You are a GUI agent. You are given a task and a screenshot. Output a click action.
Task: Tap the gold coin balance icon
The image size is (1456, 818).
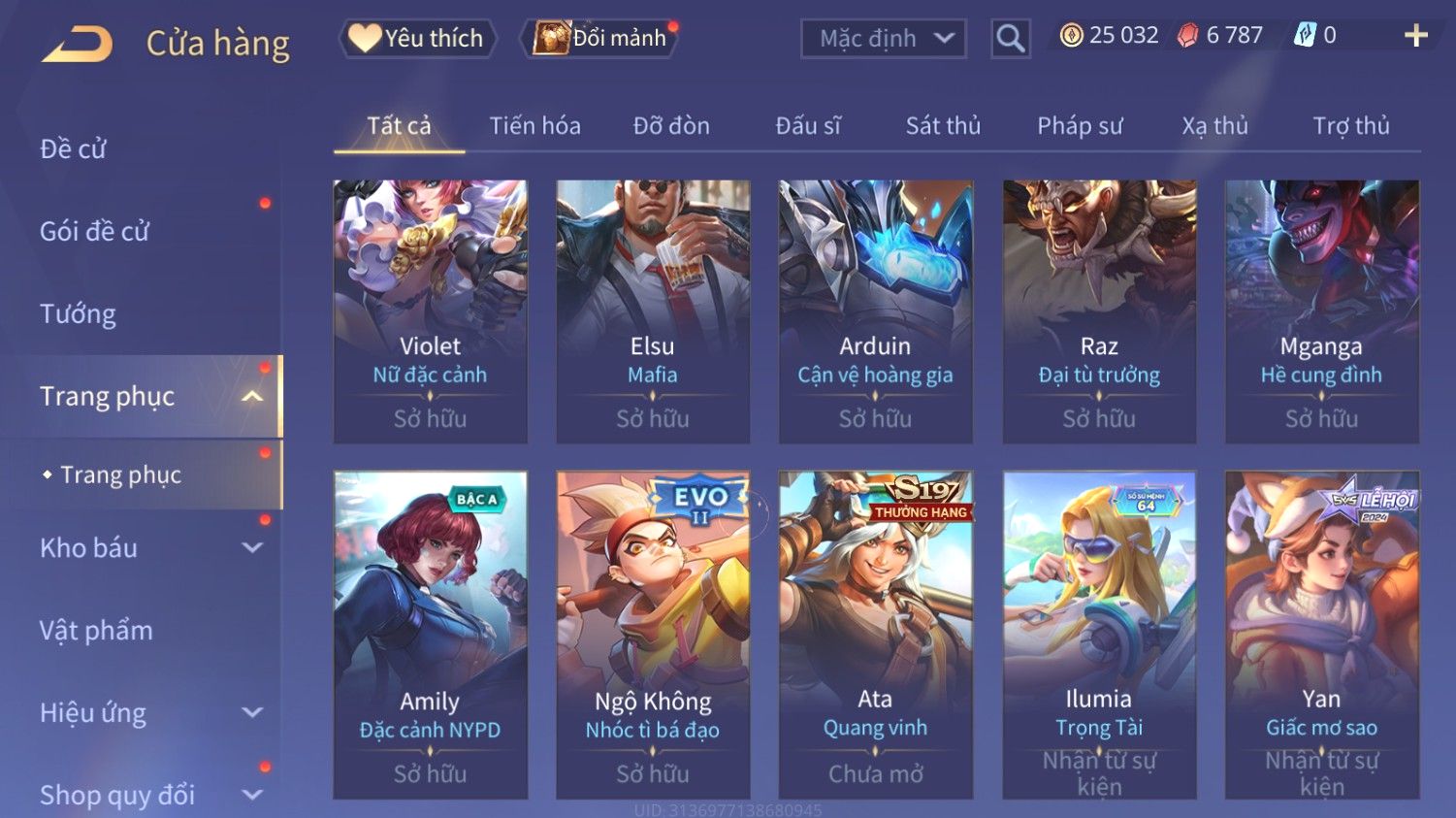click(x=1071, y=36)
